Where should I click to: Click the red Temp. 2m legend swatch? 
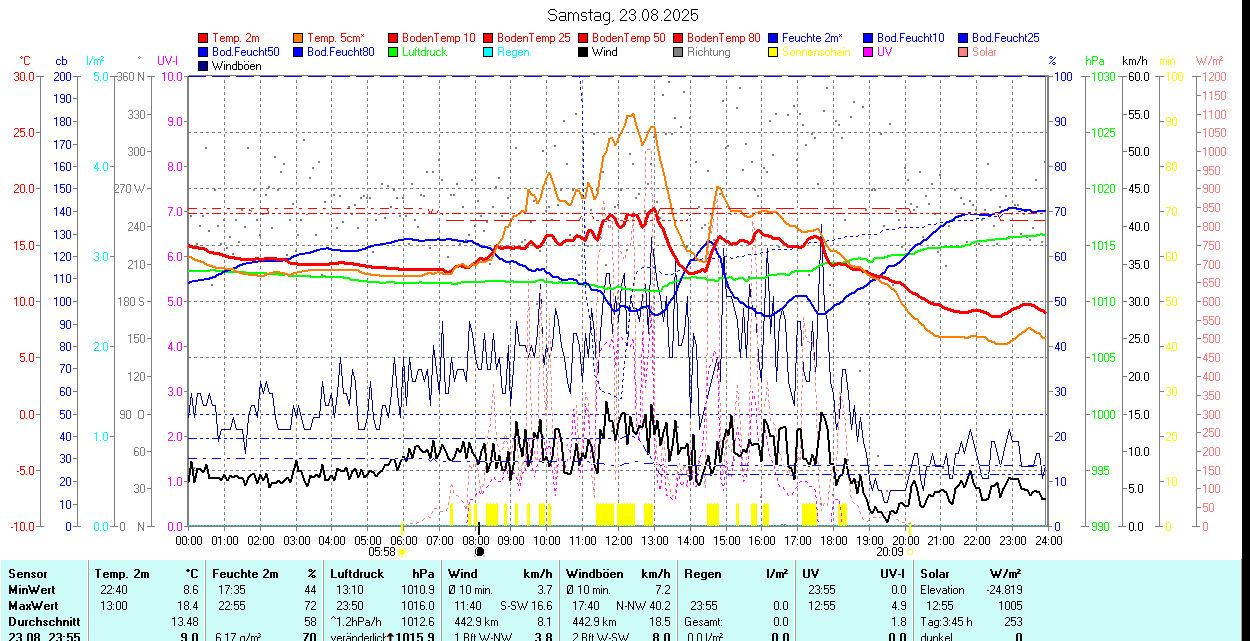tap(204, 38)
